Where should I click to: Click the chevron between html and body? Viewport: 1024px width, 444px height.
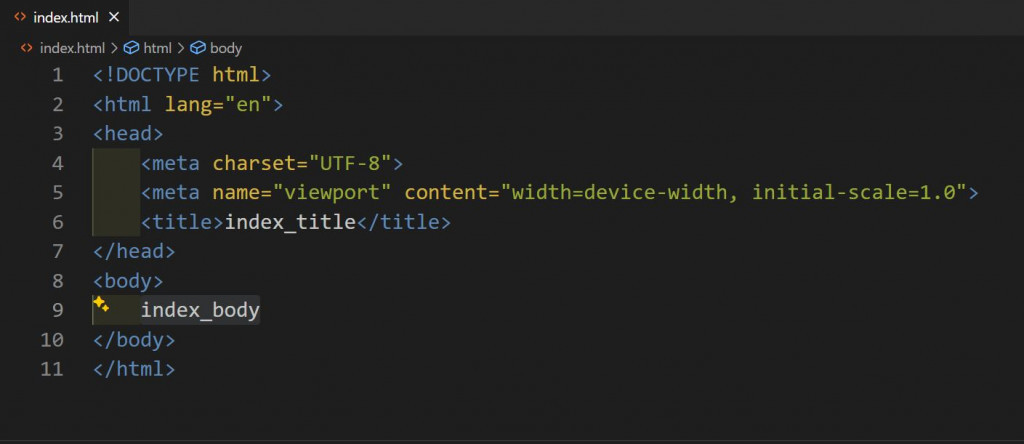coord(181,47)
